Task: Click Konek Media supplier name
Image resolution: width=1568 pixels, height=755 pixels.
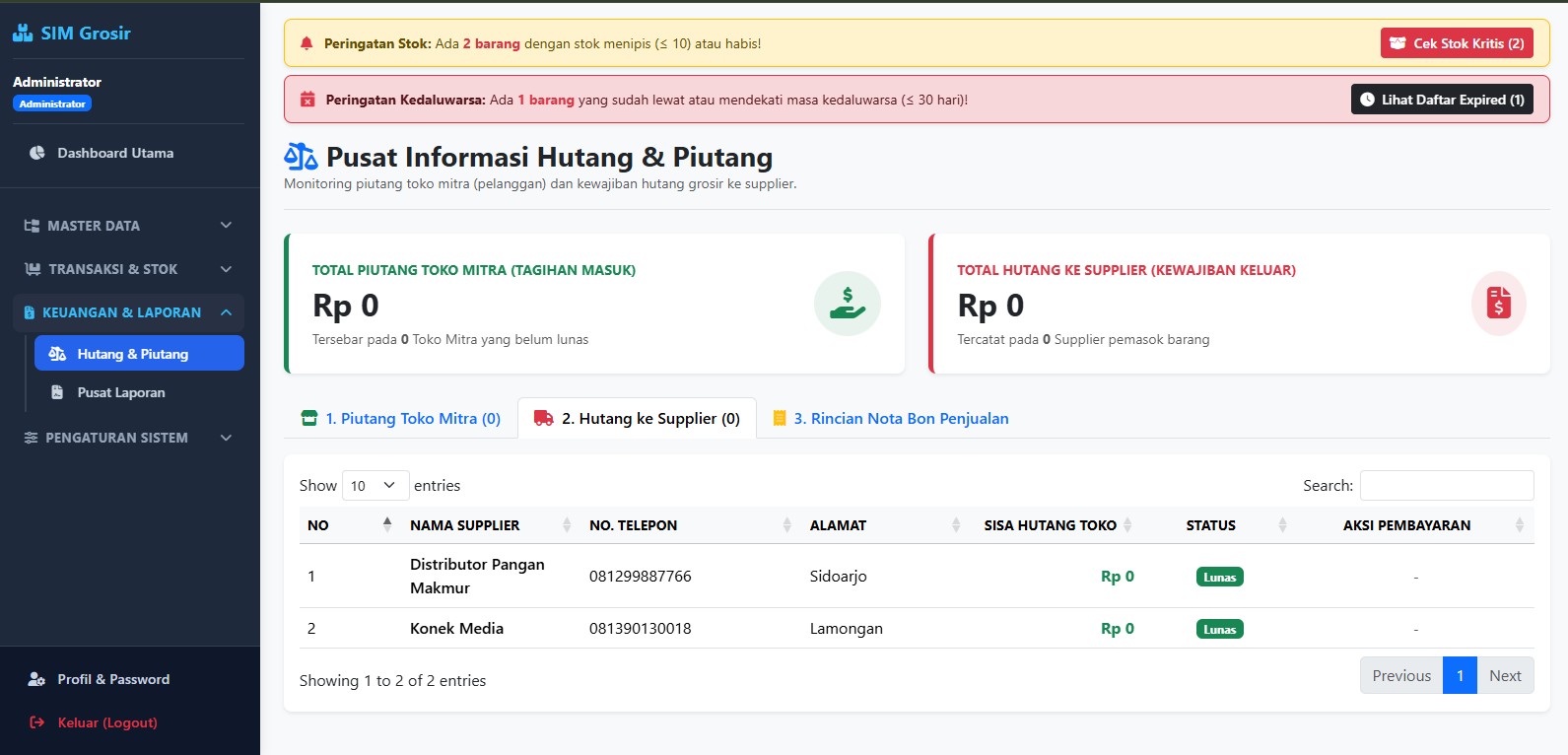Action: (x=456, y=628)
